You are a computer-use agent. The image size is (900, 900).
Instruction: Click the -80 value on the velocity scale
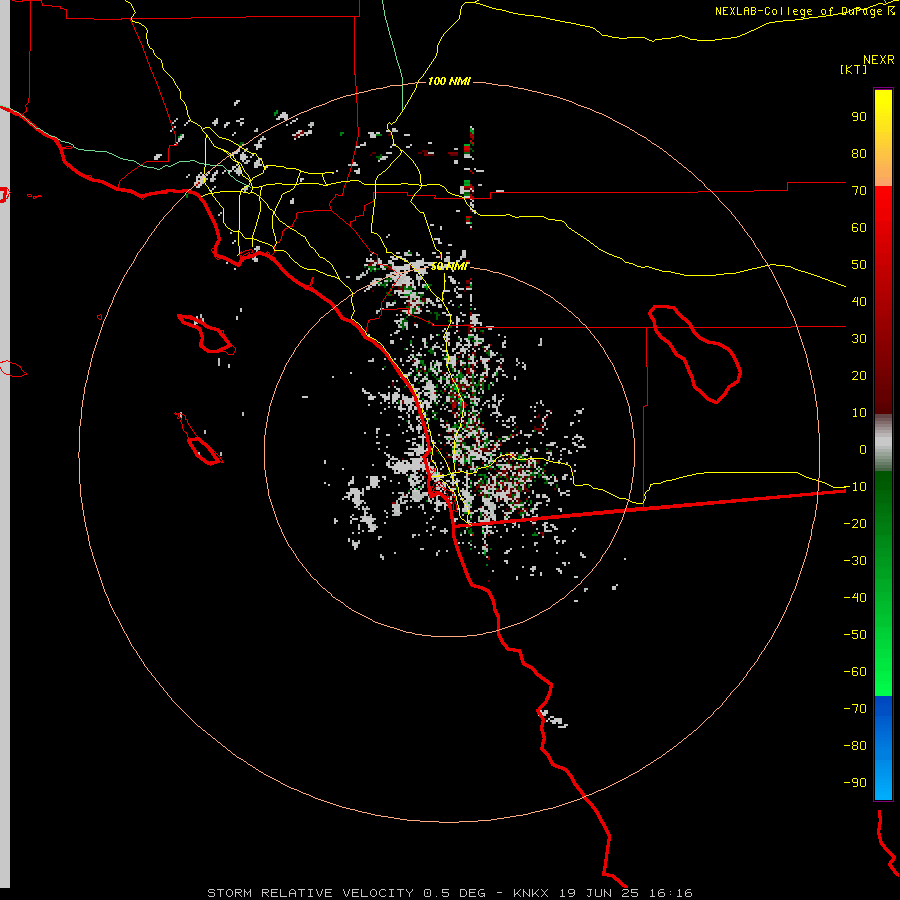click(855, 746)
